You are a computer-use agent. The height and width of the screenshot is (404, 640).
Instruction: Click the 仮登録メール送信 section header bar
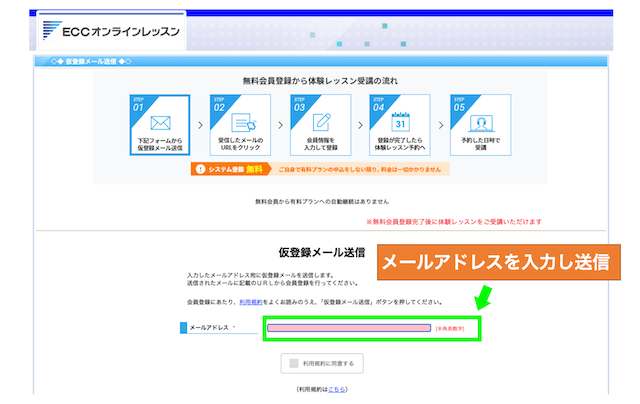click(x=321, y=61)
